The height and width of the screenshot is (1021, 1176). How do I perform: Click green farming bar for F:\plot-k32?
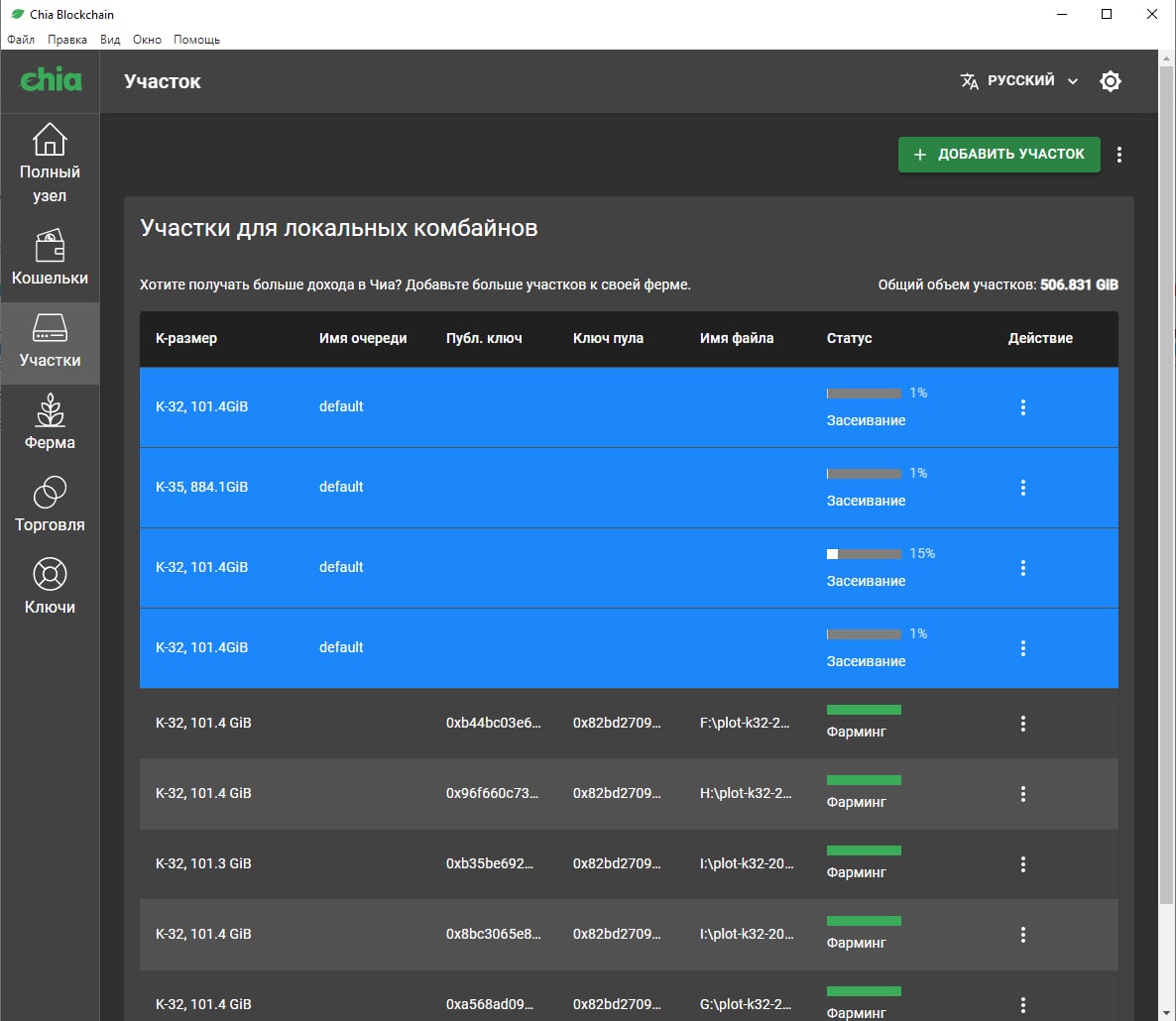tap(864, 710)
